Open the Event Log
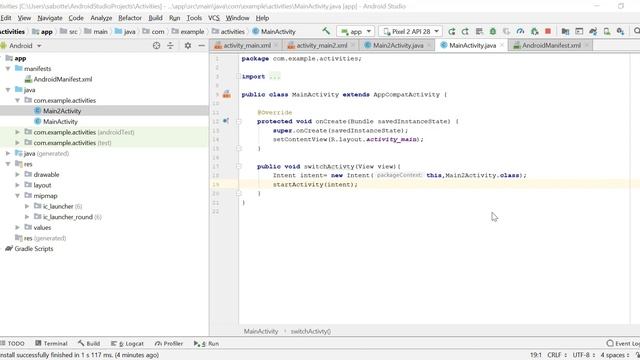This screenshot has width=640, height=360. 623,344
